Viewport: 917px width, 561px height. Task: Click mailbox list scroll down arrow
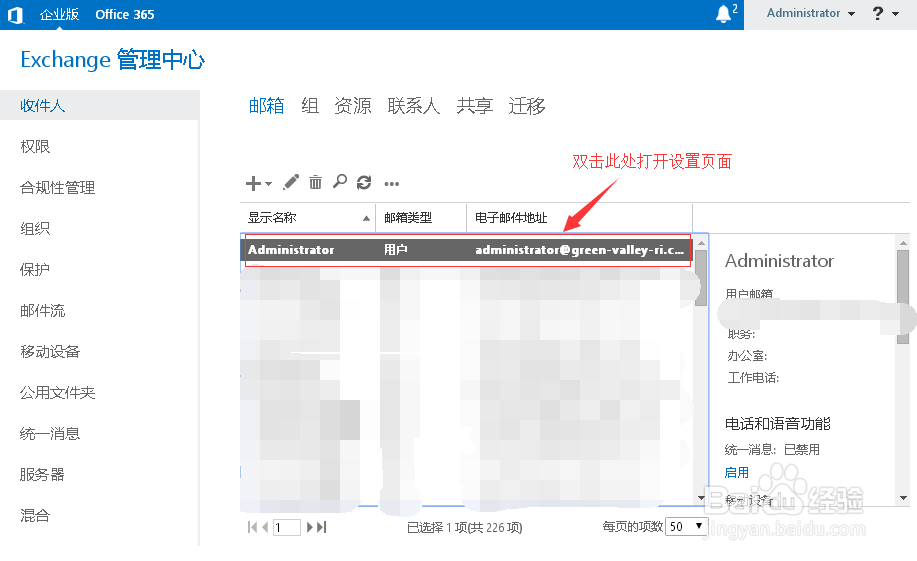[701, 498]
